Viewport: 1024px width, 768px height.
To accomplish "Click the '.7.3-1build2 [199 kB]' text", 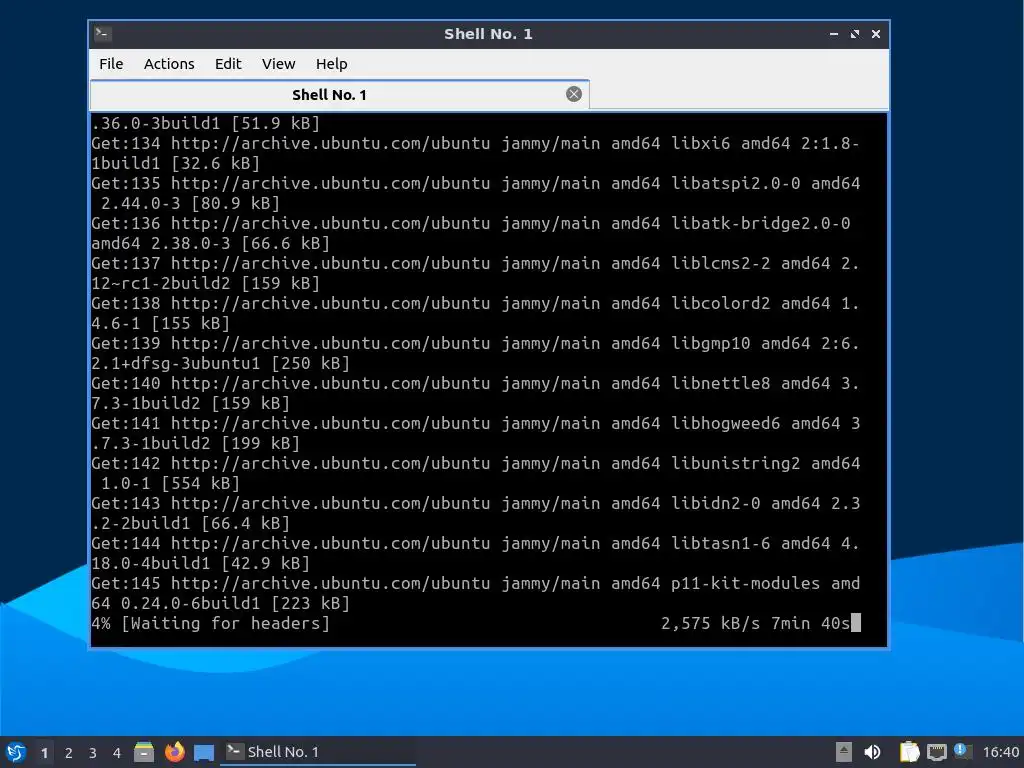I will pyautogui.click(x=196, y=443).
